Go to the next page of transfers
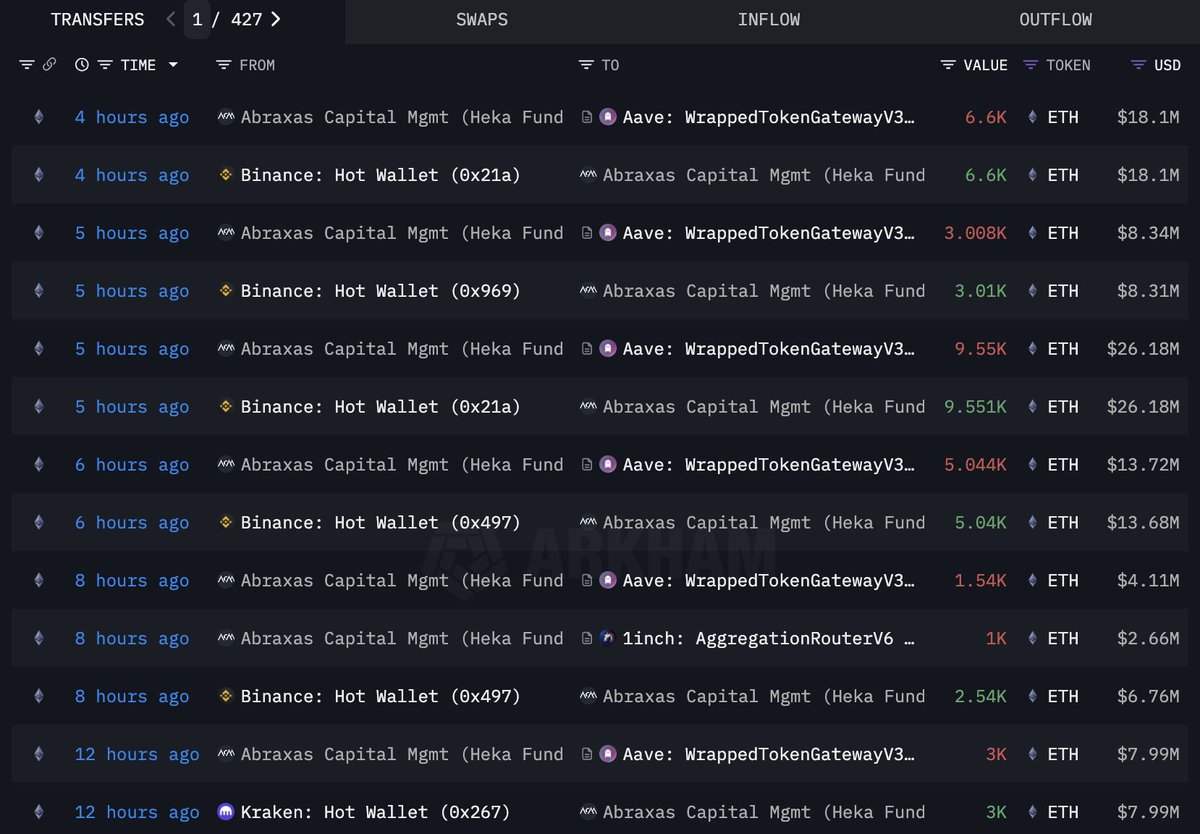This screenshot has width=1200, height=834. pos(275,19)
